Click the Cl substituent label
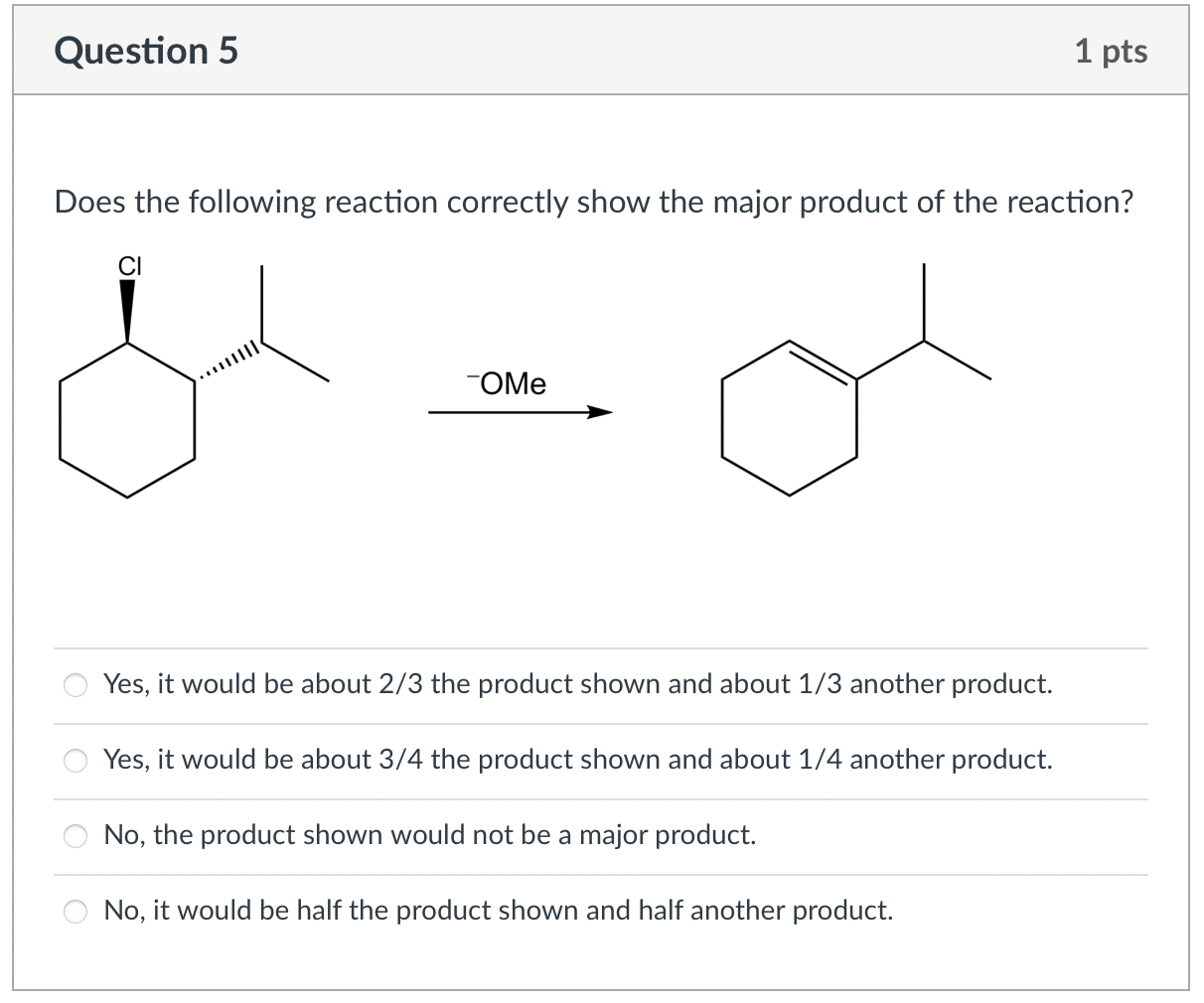The height and width of the screenshot is (1003, 1204). click(x=130, y=266)
